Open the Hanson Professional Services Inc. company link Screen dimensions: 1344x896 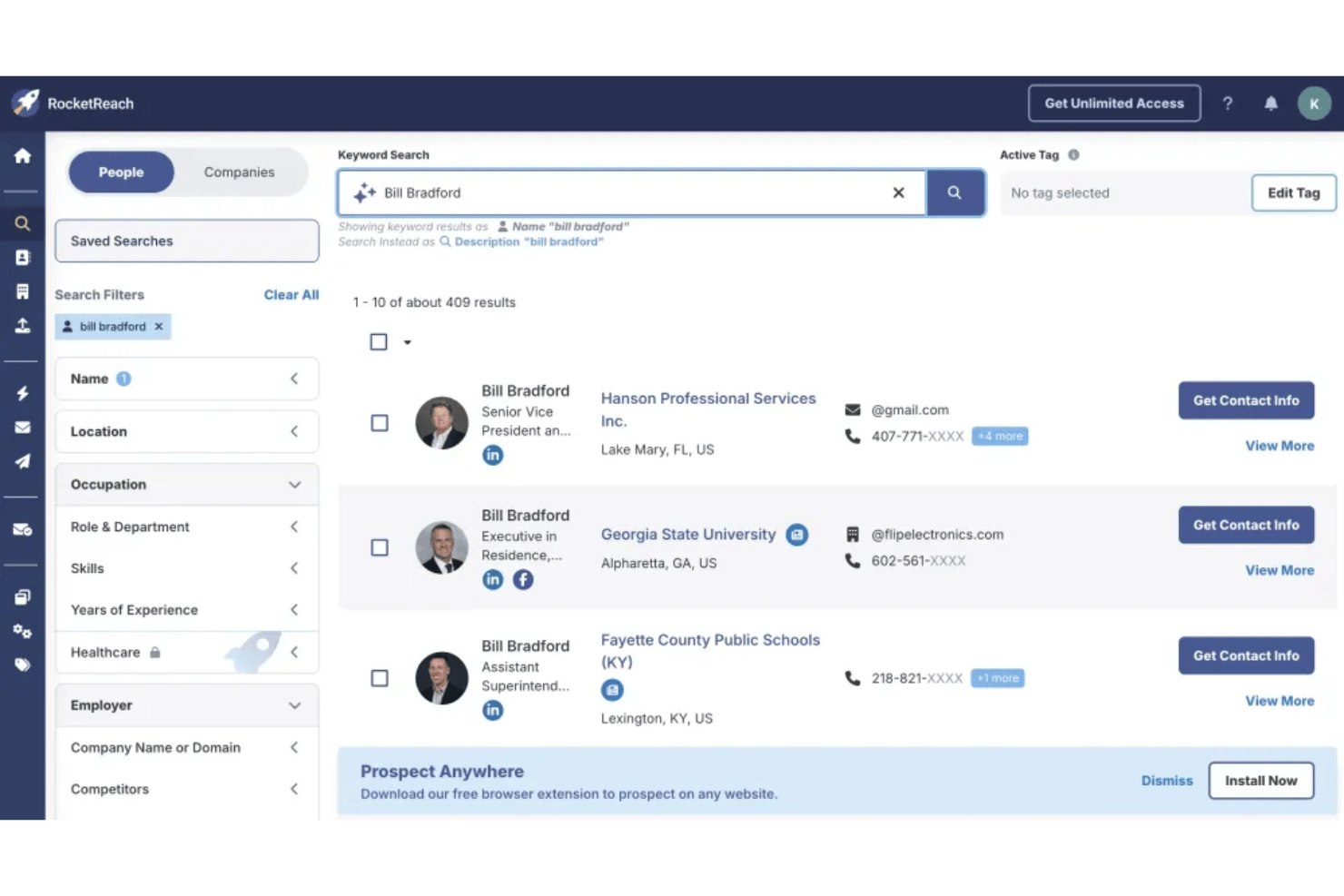(x=708, y=409)
